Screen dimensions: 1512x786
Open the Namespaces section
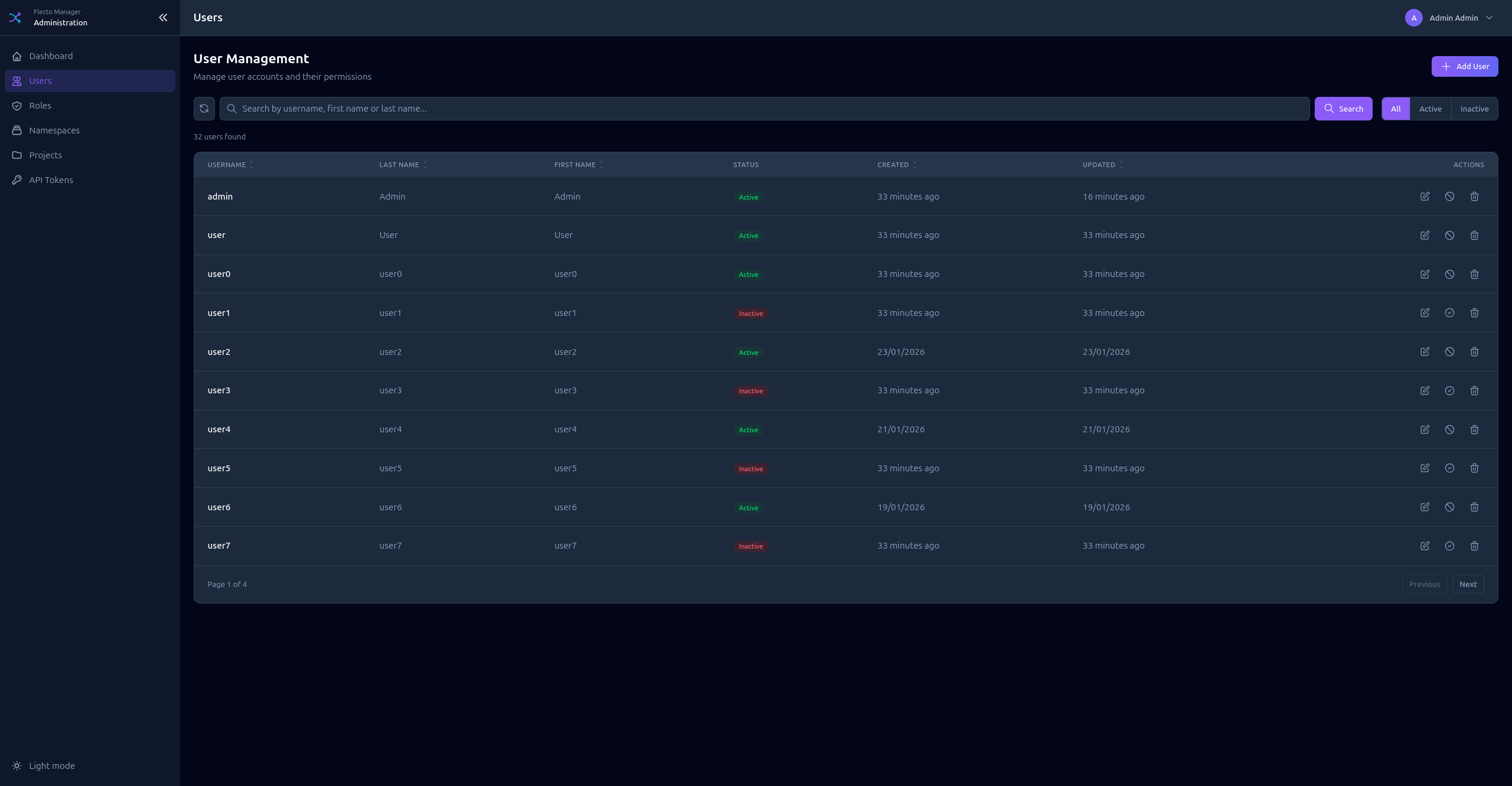(54, 130)
